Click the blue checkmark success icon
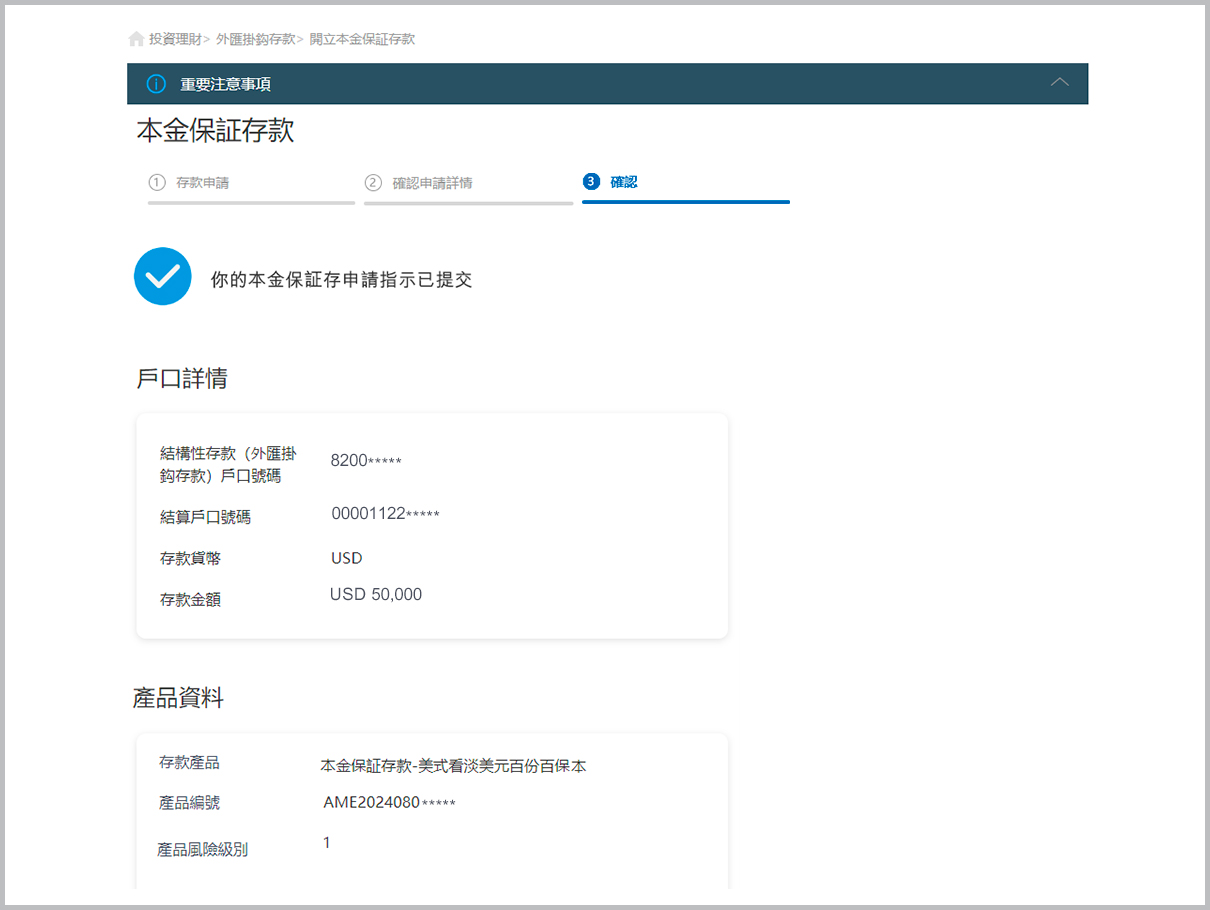Screen dimensions: 1210x910 click(x=163, y=276)
